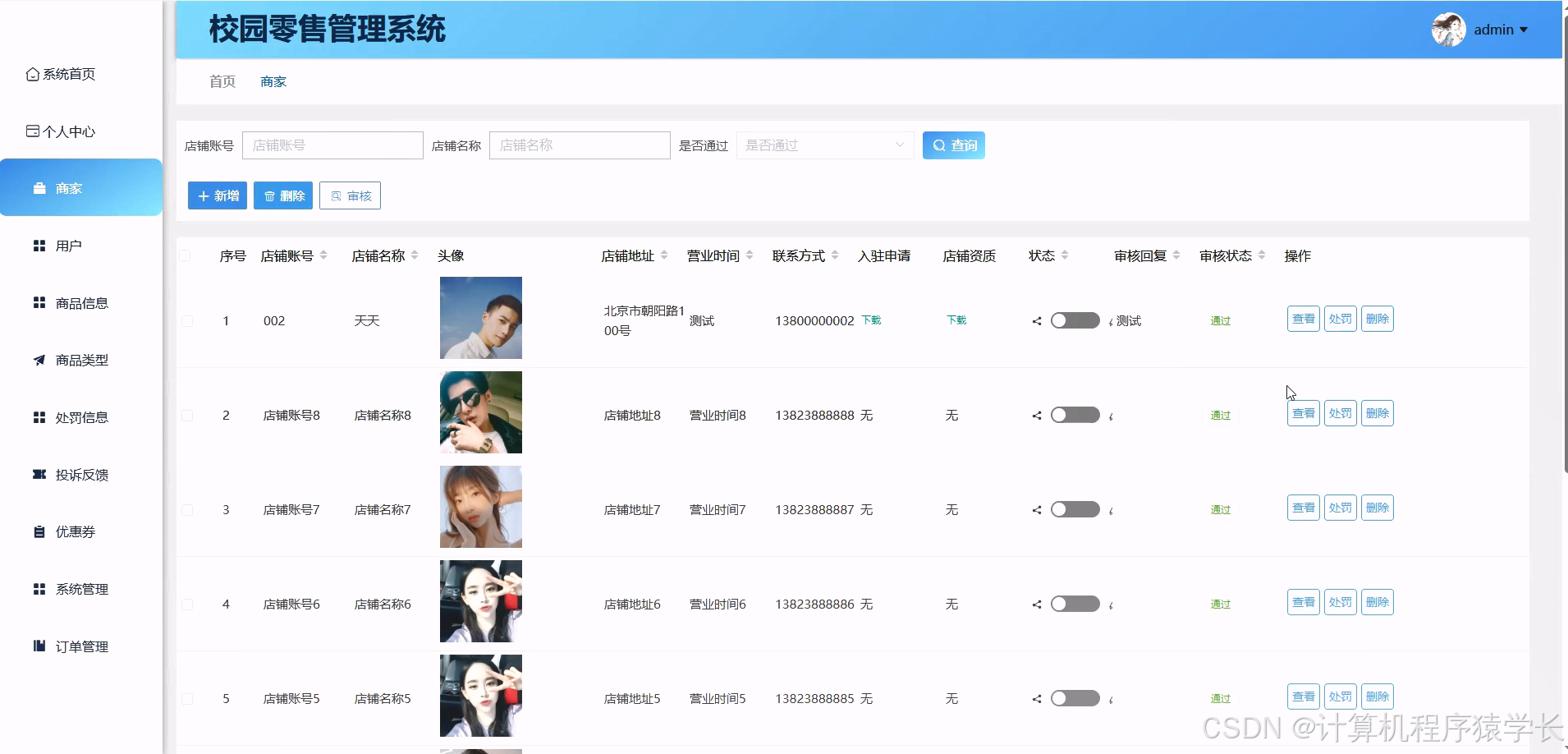The width and height of the screenshot is (1568, 754).
Task: Toggle the 状态 switch for store 天天
Action: (x=1075, y=320)
